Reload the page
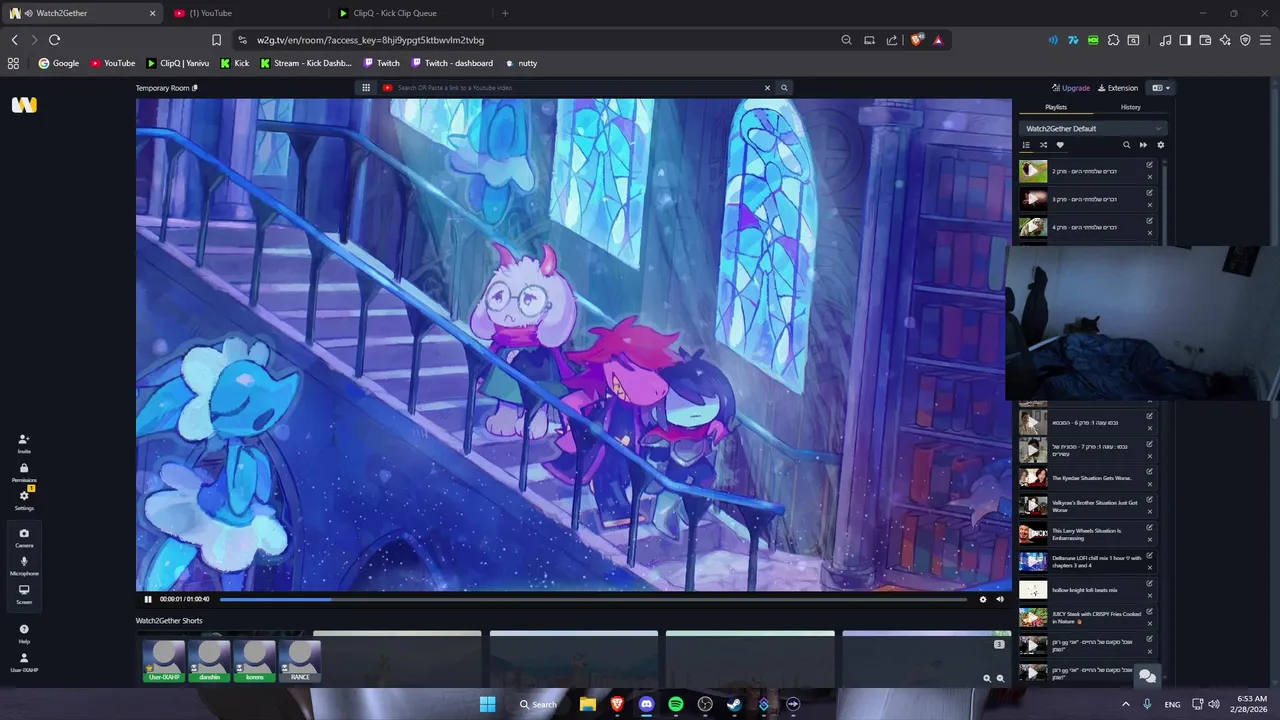The height and width of the screenshot is (720, 1280). pyautogui.click(x=54, y=40)
